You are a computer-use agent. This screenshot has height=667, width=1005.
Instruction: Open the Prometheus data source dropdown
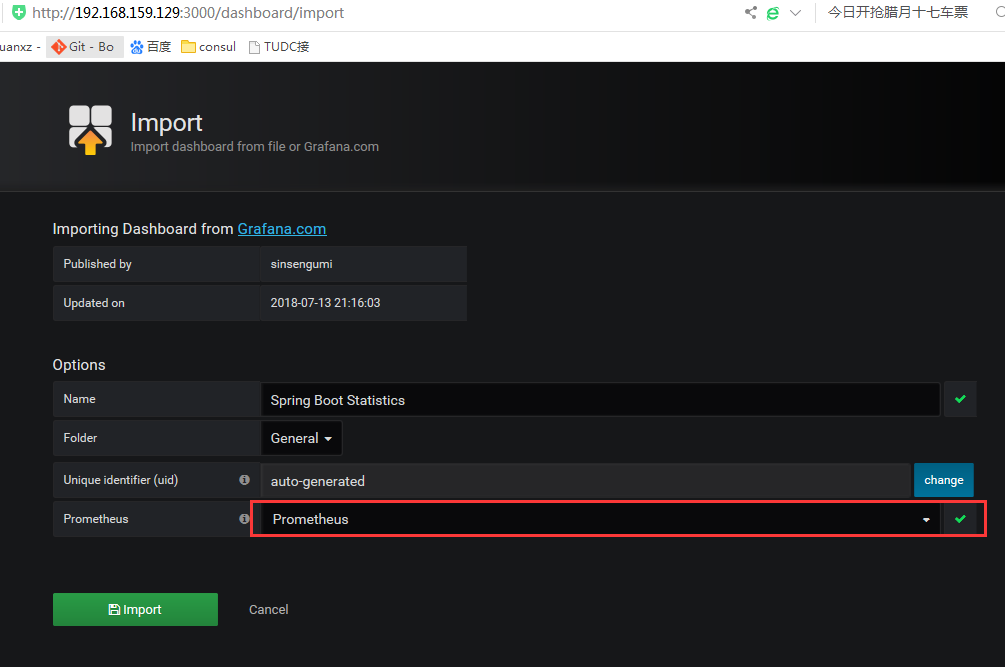pos(601,519)
